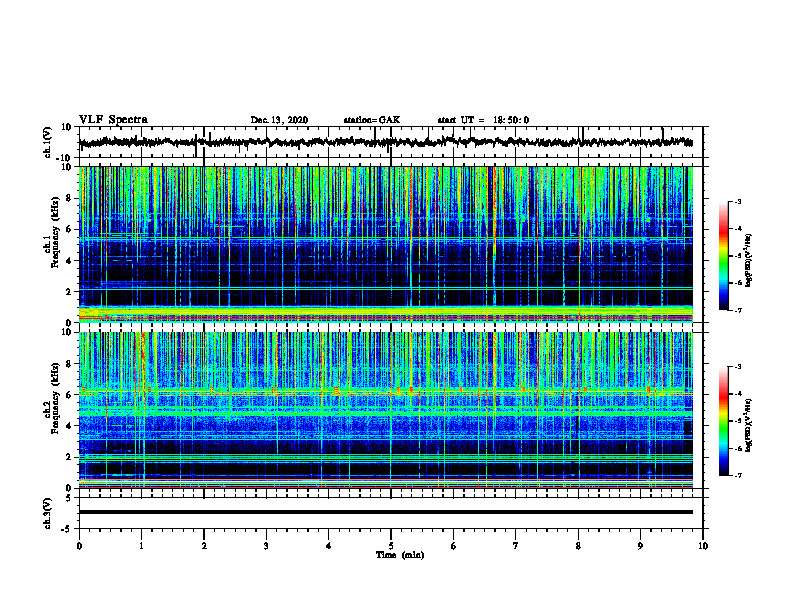Click the ch.1 colorbar "log(PSD)" unit label
Viewport: 792px width, 612px height.
click(748, 260)
